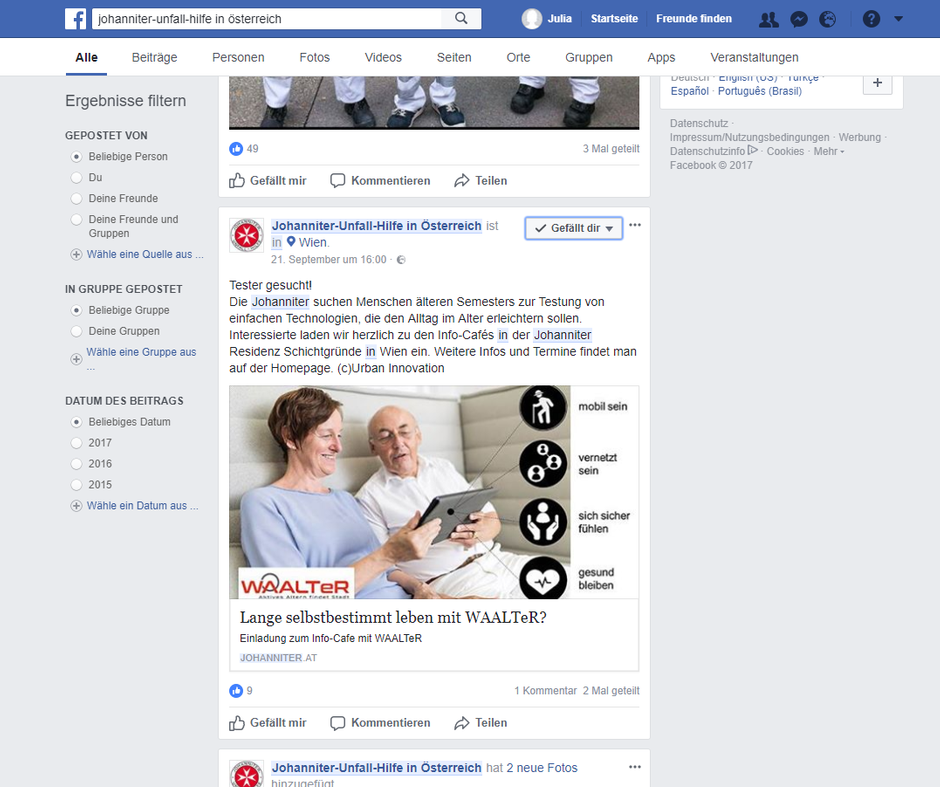Switch to Alle tab
Viewport: 940px width, 787px height.
coord(86,58)
